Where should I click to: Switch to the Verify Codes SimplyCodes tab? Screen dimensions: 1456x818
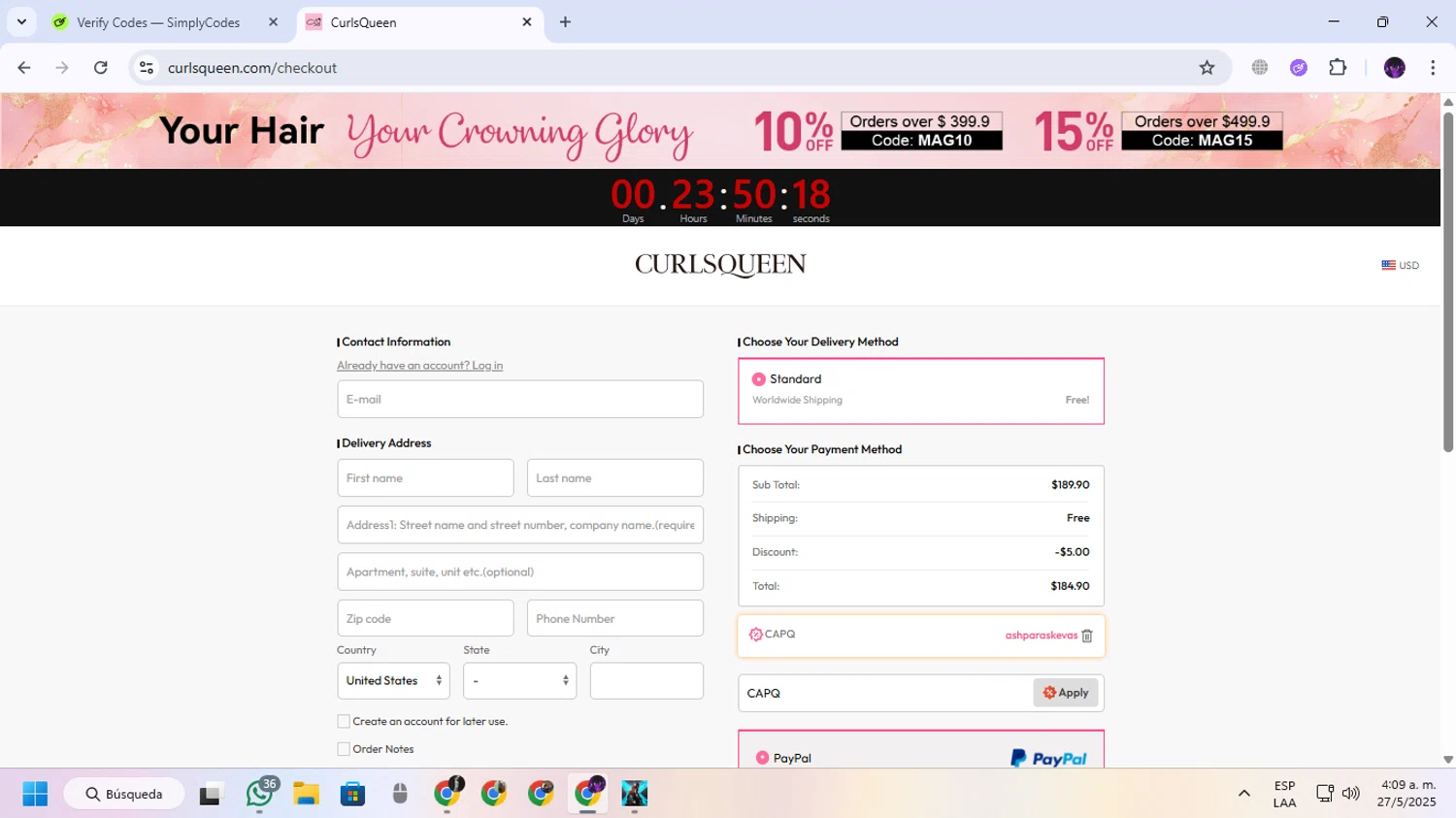coord(165,22)
